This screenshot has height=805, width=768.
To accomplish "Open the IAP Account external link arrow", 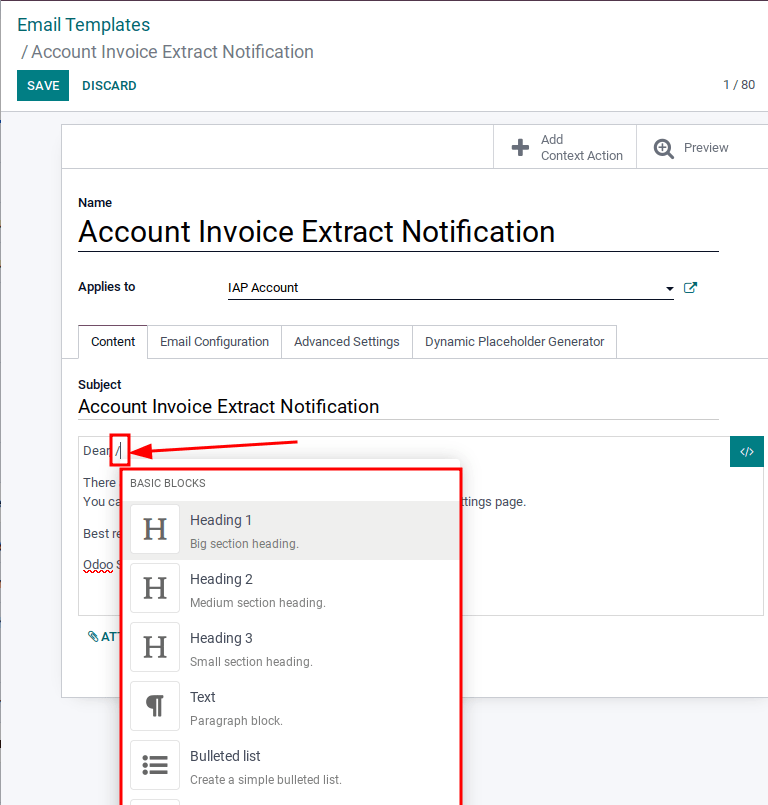I will (690, 287).
